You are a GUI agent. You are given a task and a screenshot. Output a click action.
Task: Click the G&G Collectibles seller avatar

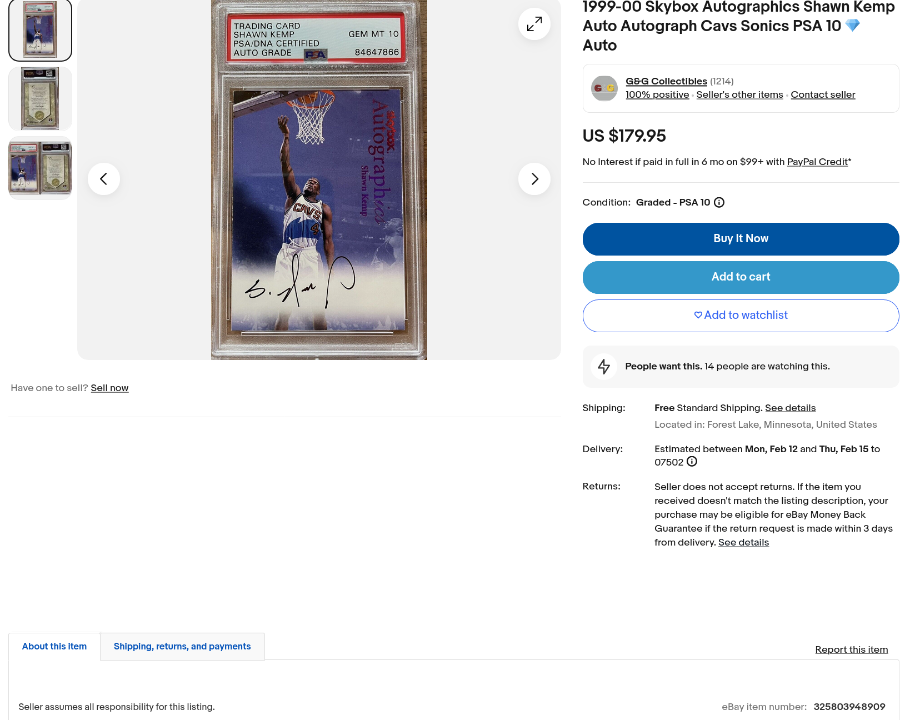[604, 88]
